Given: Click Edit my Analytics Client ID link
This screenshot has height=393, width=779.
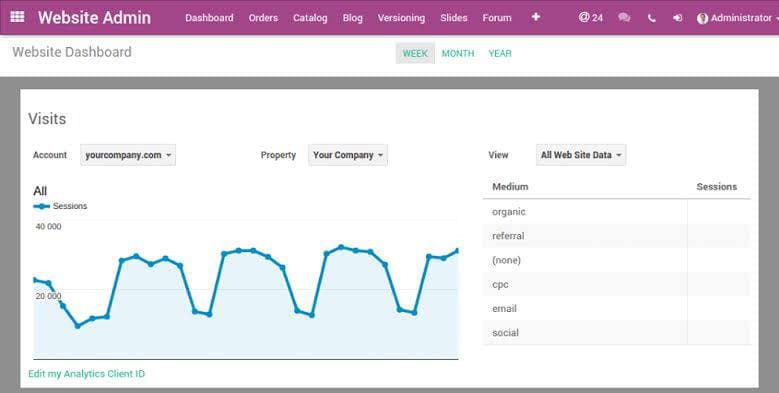Looking at the screenshot, I should 86,374.
